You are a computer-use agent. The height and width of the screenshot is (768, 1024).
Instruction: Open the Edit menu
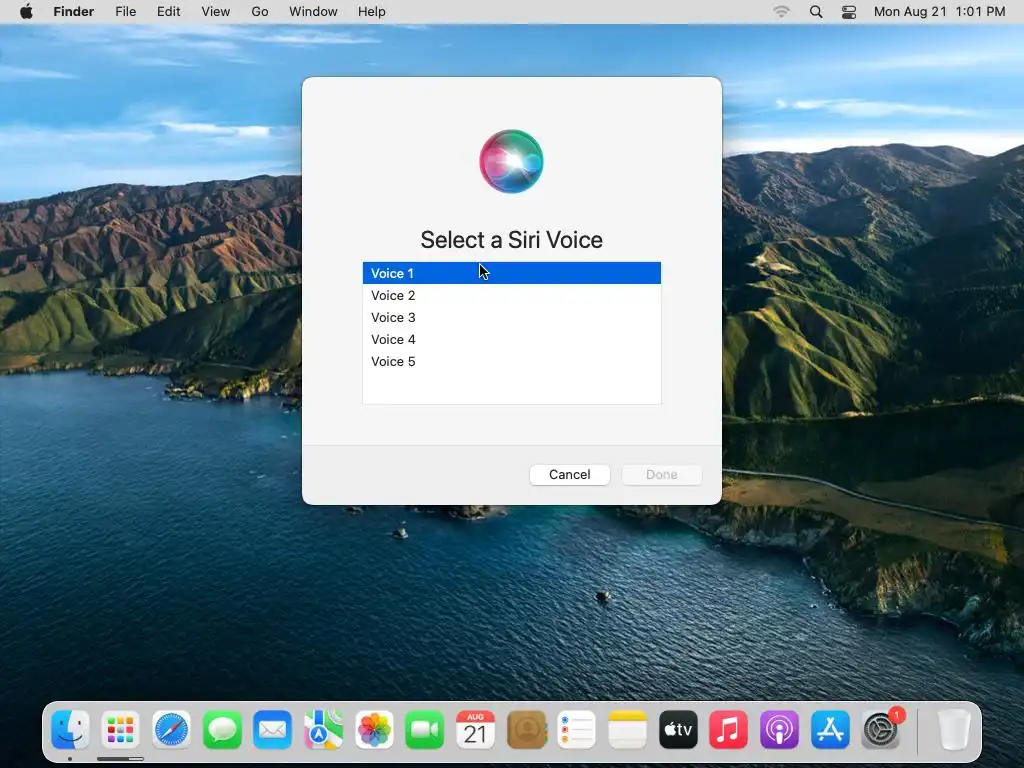click(168, 12)
